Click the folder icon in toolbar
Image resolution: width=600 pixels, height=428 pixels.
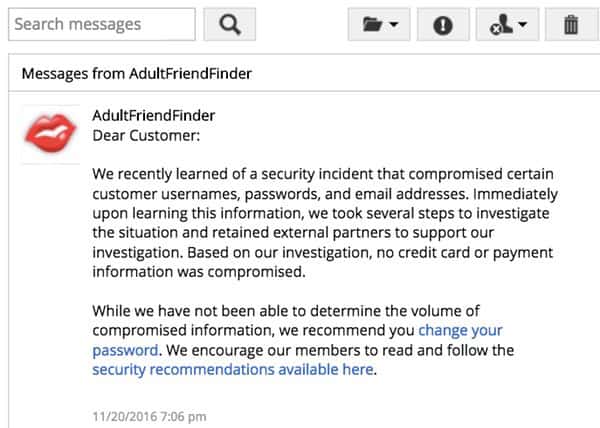(x=373, y=25)
